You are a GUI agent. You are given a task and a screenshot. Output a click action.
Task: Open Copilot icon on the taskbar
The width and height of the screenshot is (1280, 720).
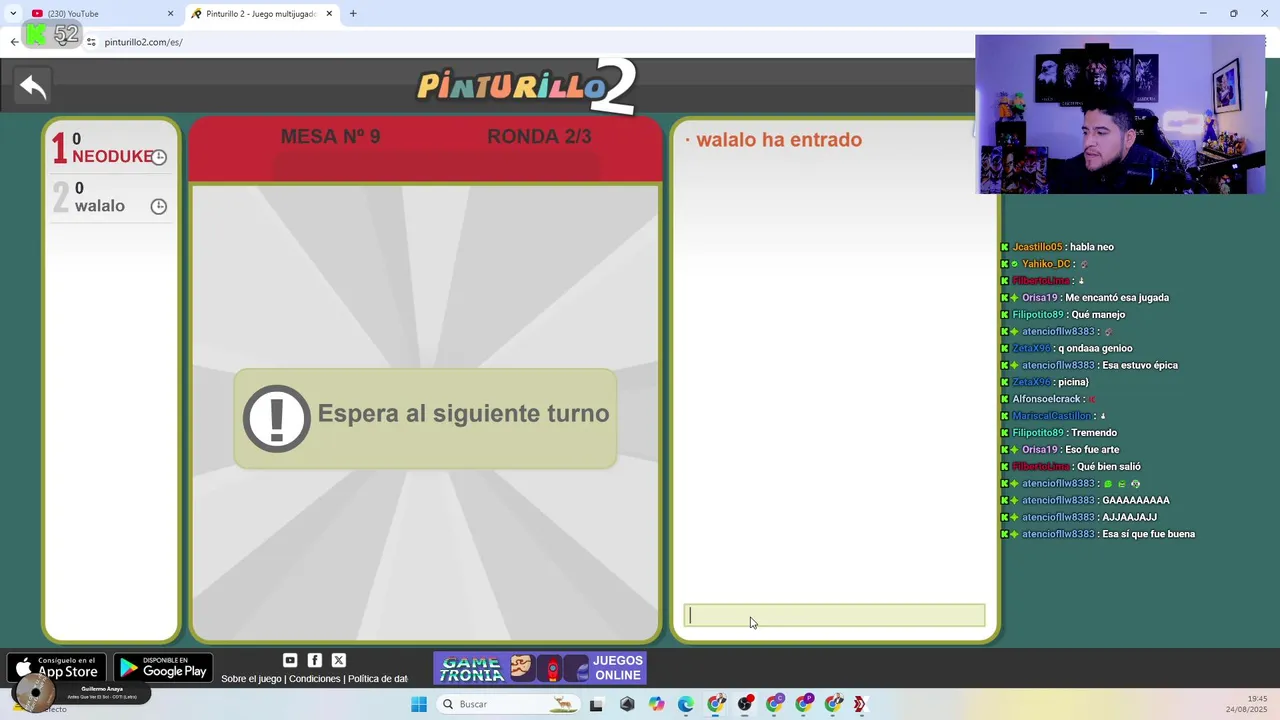656,704
